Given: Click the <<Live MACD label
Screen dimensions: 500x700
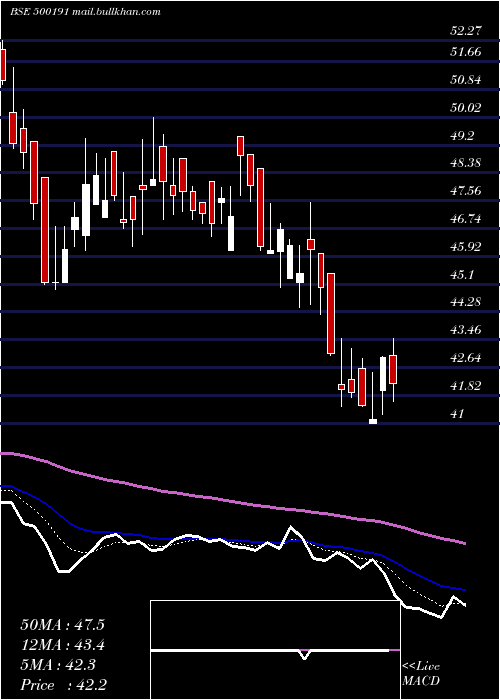Looking at the screenshot, I should [421, 673].
